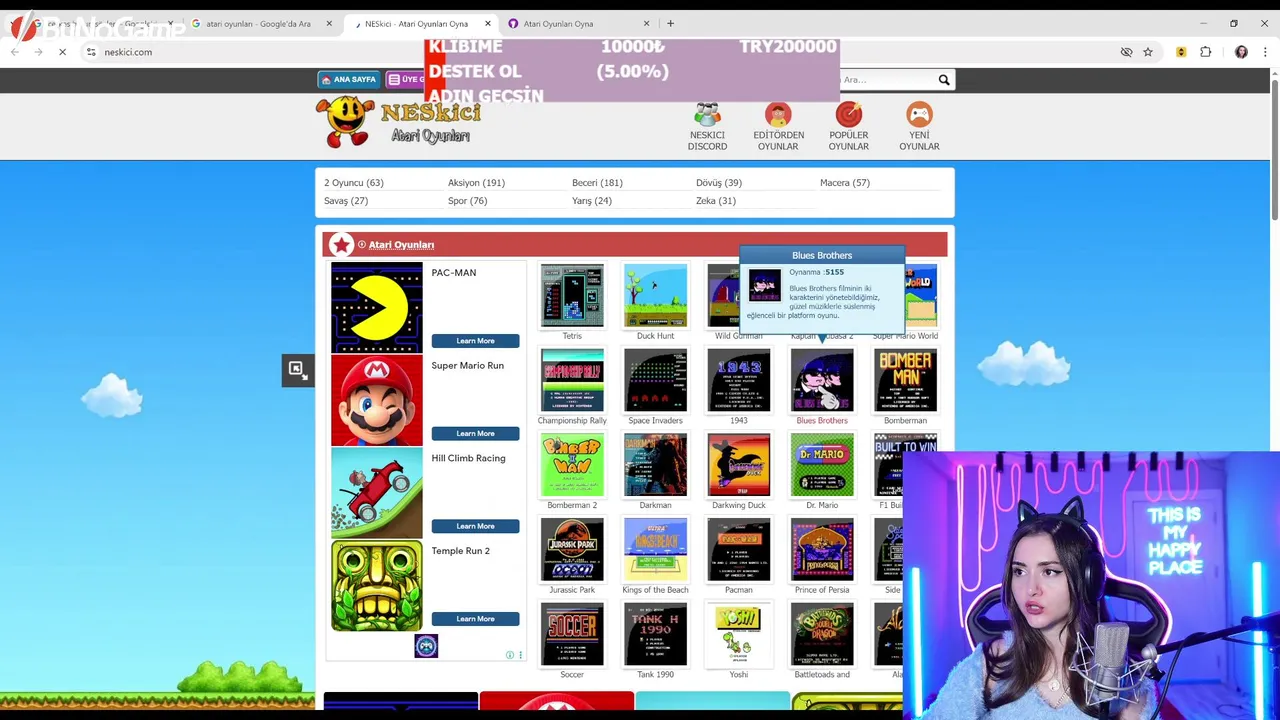The width and height of the screenshot is (1280, 720).
Task: Open the Darkwing Duck thumbnail
Action: [738, 465]
